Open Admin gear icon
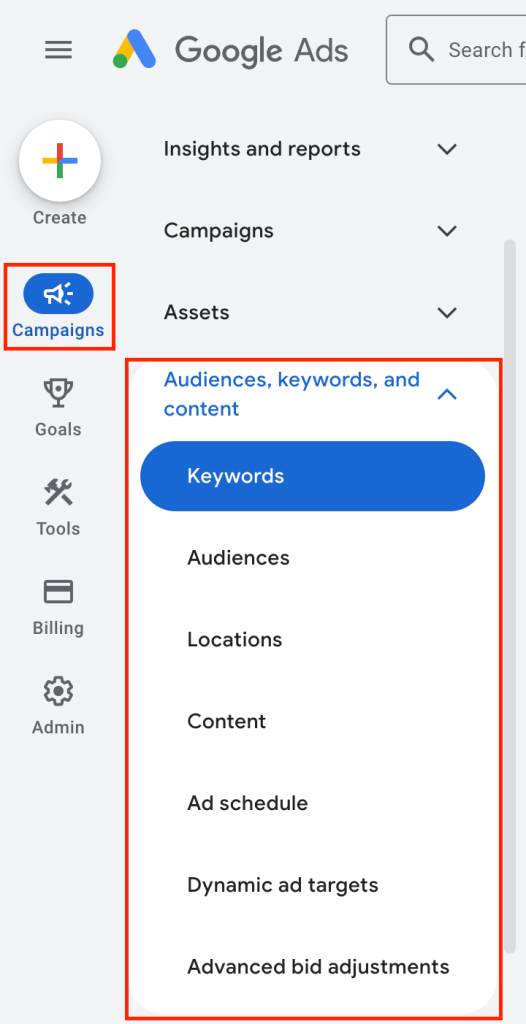 click(58, 691)
